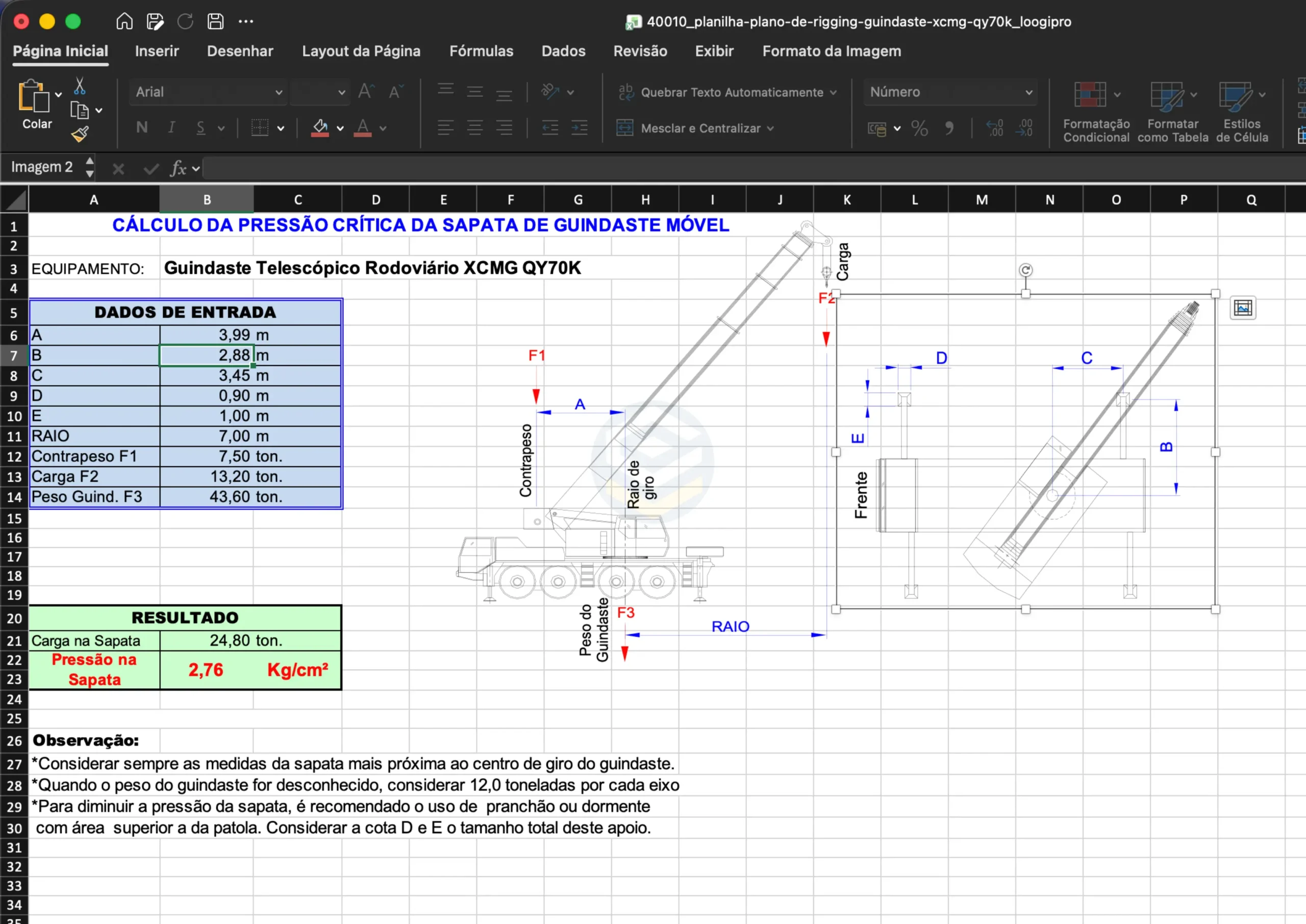Click the arrow-and-zeros decimal icon beside the comma style
Viewport: 1306px width, 924px height.
[x=995, y=128]
